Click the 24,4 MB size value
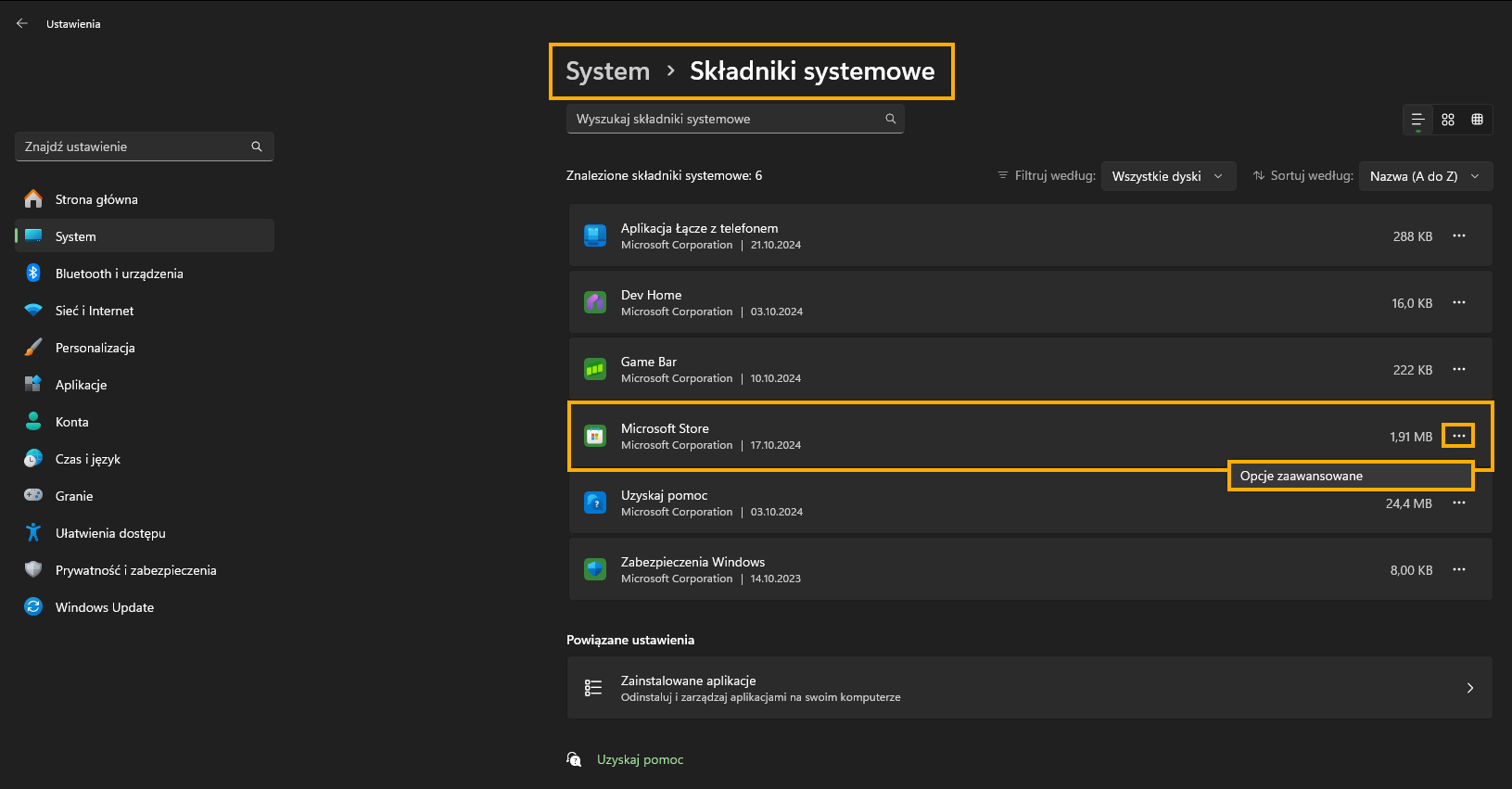 (1409, 503)
